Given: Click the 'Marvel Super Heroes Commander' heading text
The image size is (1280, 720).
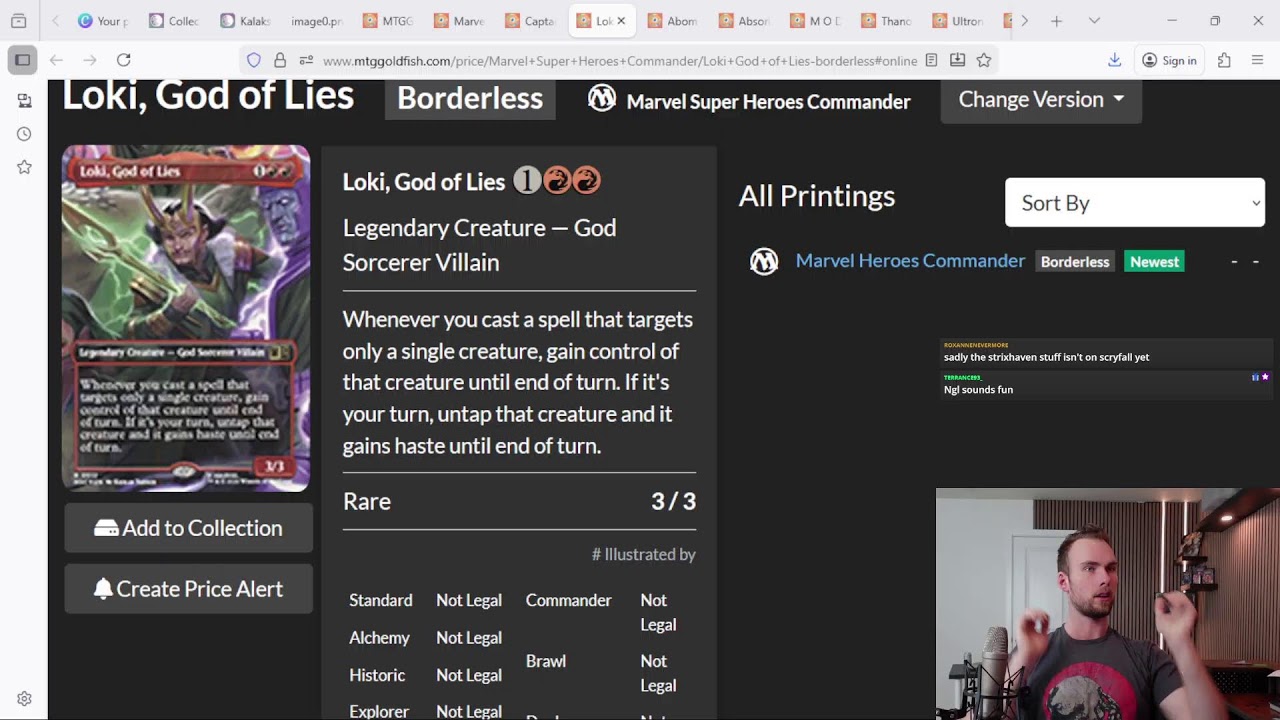Looking at the screenshot, I should [x=768, y=101].
